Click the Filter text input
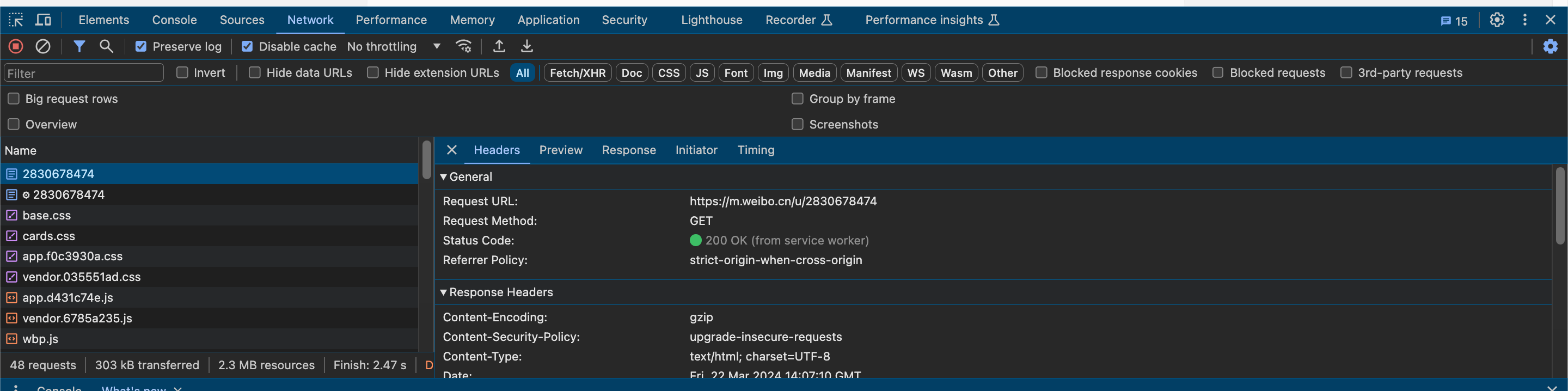 [84, 73]
